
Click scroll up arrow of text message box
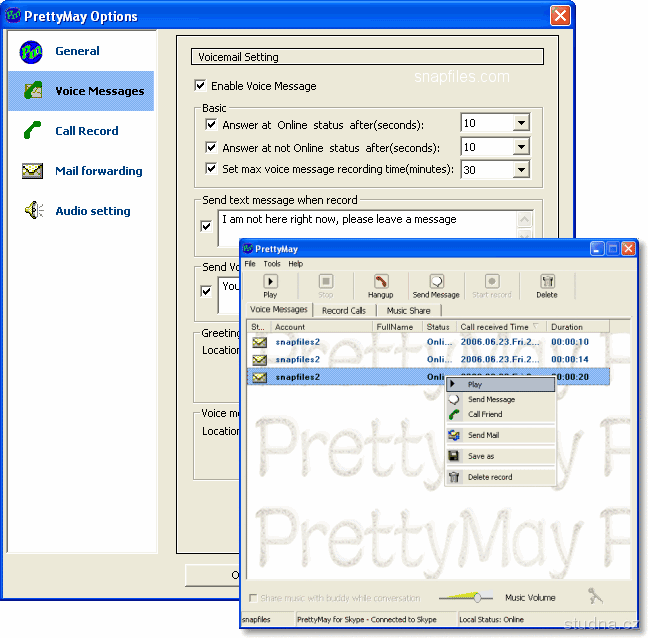coord(524,219)
